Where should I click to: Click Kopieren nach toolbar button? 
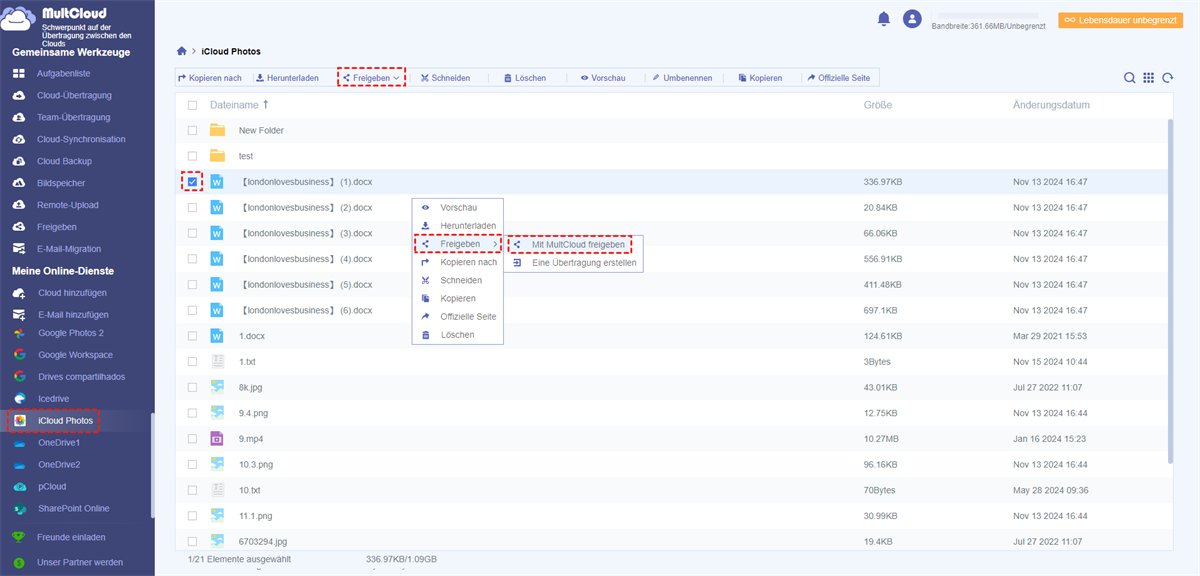click(210, 78)
